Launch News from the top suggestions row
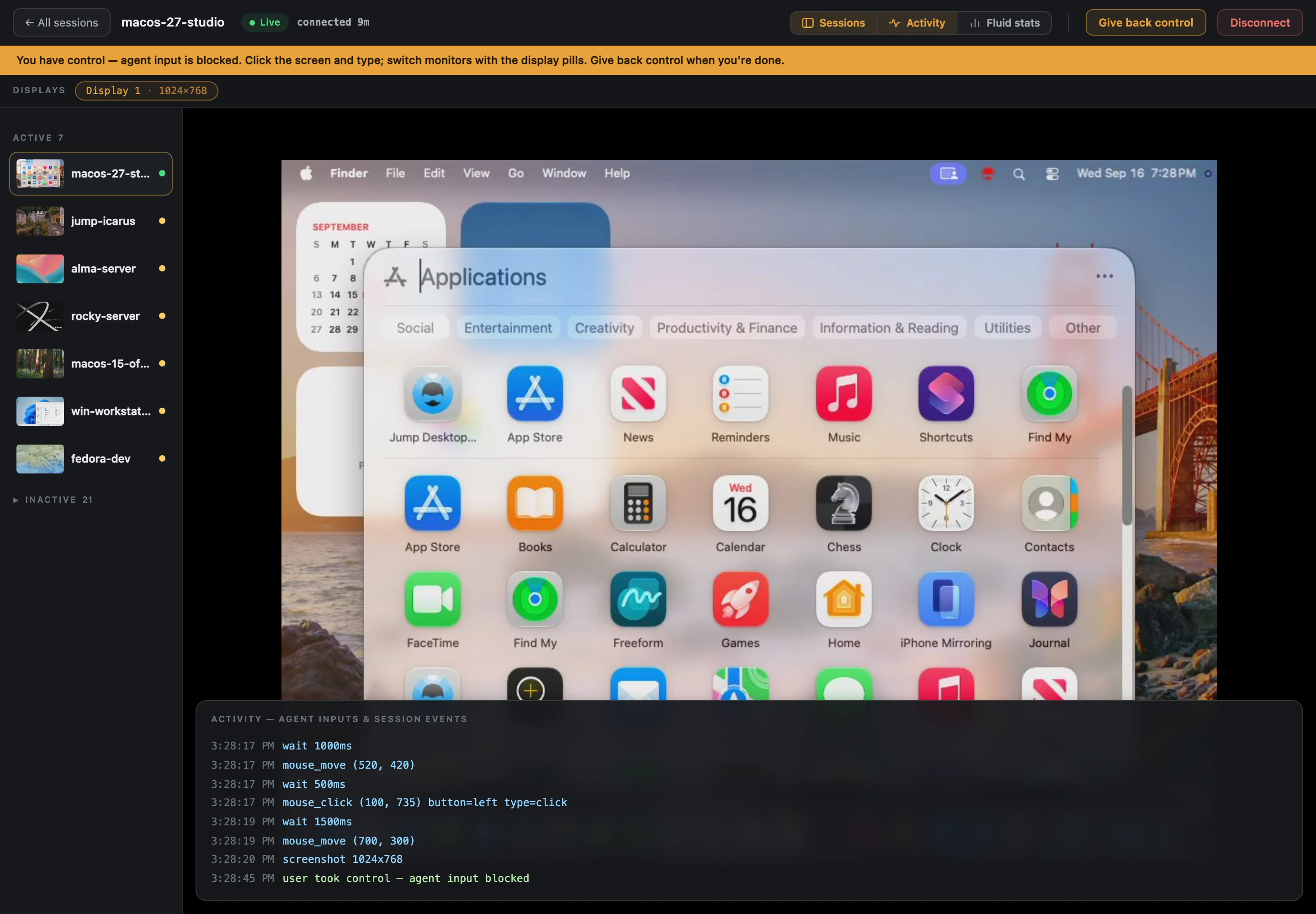Screen dimensions: 1316x914 638,394
